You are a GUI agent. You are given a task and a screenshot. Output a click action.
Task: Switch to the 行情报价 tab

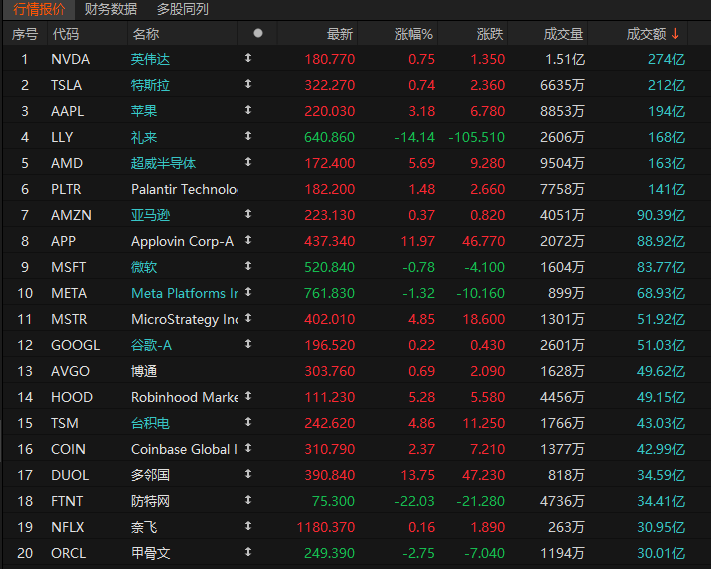39,9
